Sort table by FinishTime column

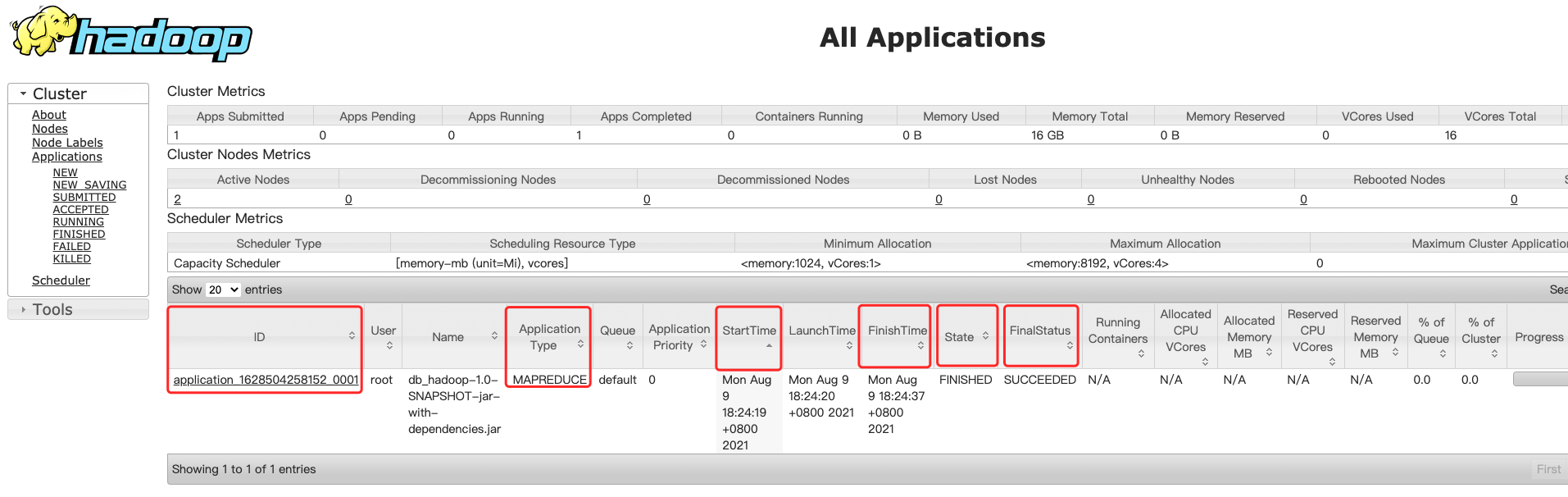click(x=897, y=337)
